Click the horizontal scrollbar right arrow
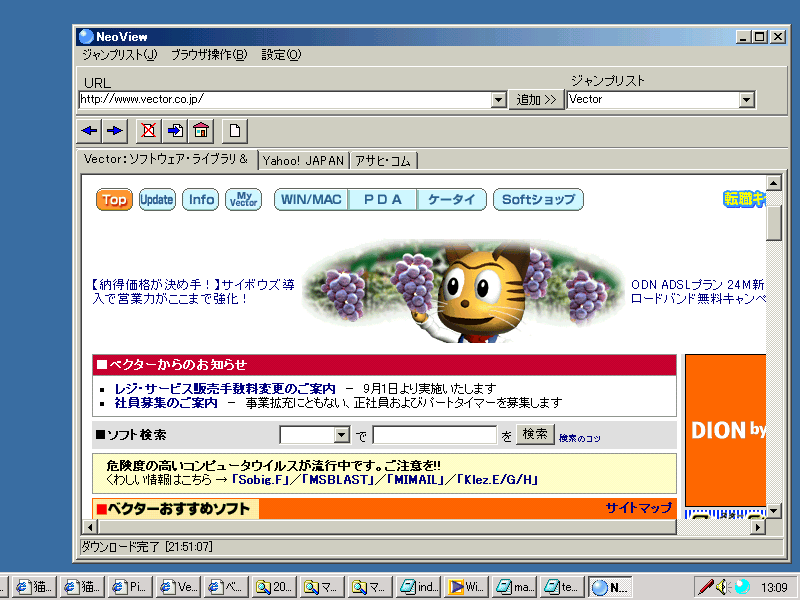Screen dimensions: 800x600 (x=758, y=527)
